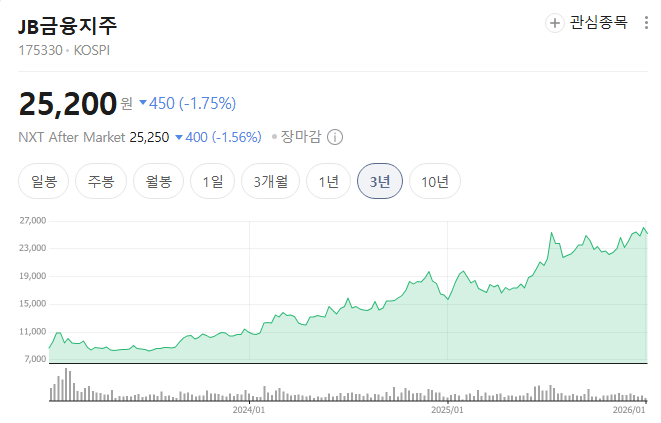Screen dimensions: 661x423
Task: Click the down triangle beside 400 NXT change
Action: (179, 137)
